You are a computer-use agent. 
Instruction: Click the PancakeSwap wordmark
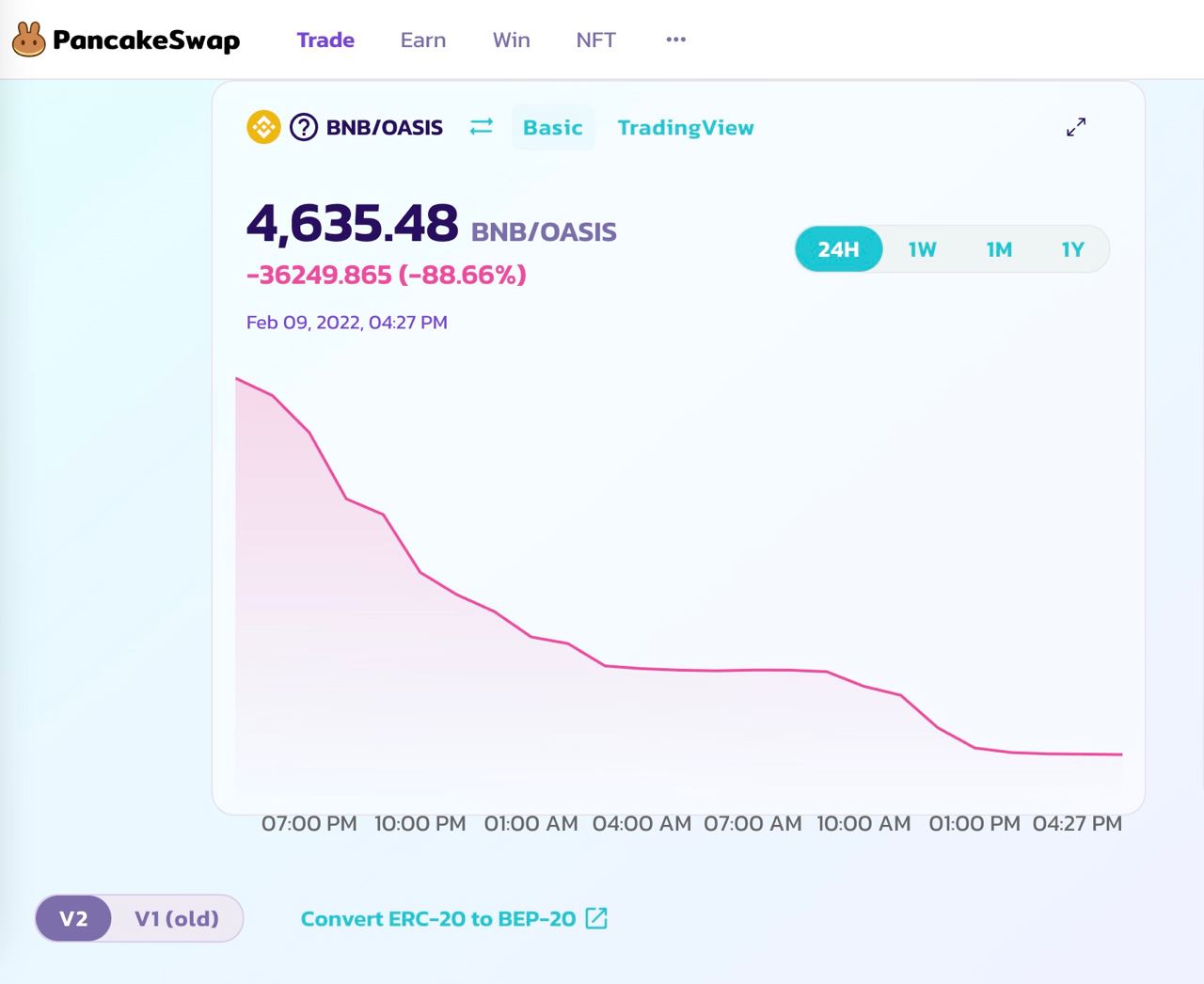tap(146, 40)
